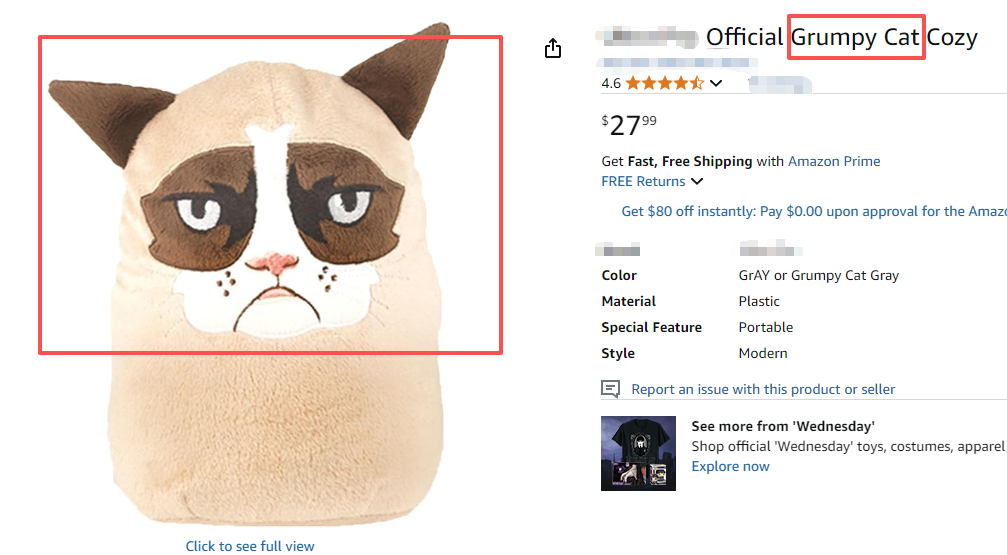Viewport: 1007px width, 555px height.
Task: Click the 'See more from Wednesday' heading
Action: (783, 426)
